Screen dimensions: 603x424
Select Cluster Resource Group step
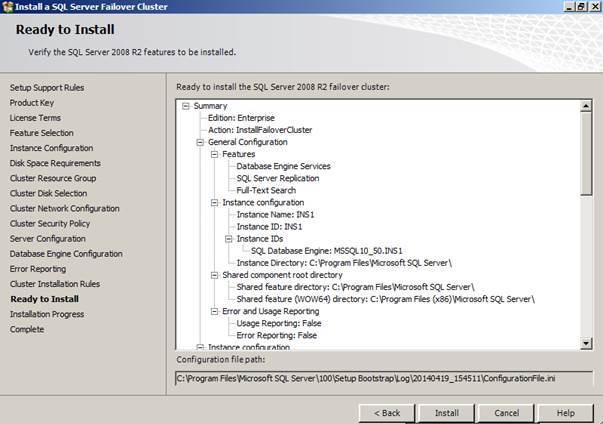point(53,178)
